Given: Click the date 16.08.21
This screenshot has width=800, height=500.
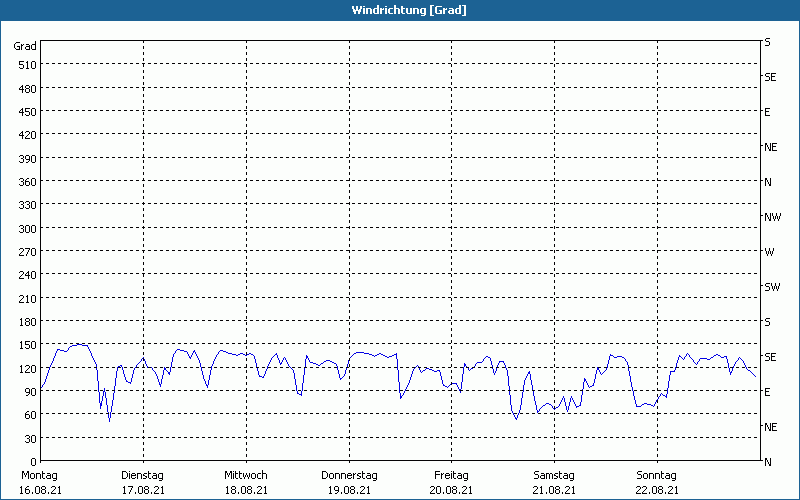Looking at the screenshot, I should 40,491.
